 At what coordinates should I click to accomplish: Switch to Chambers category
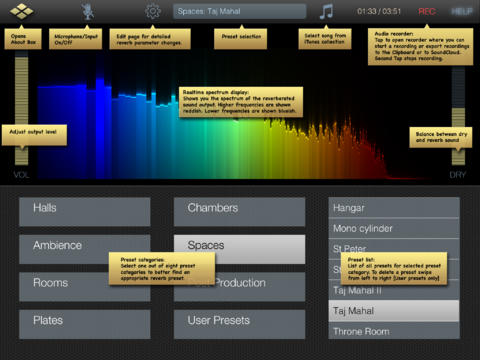[x=239, y=212]
